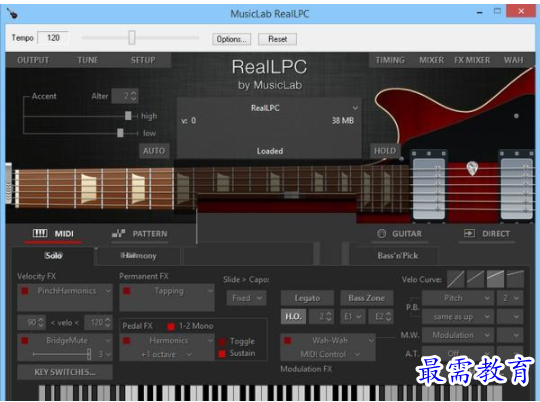Toggle the BridgeMute red enable box
The image size is (540, 402).
tap(25, 340)
